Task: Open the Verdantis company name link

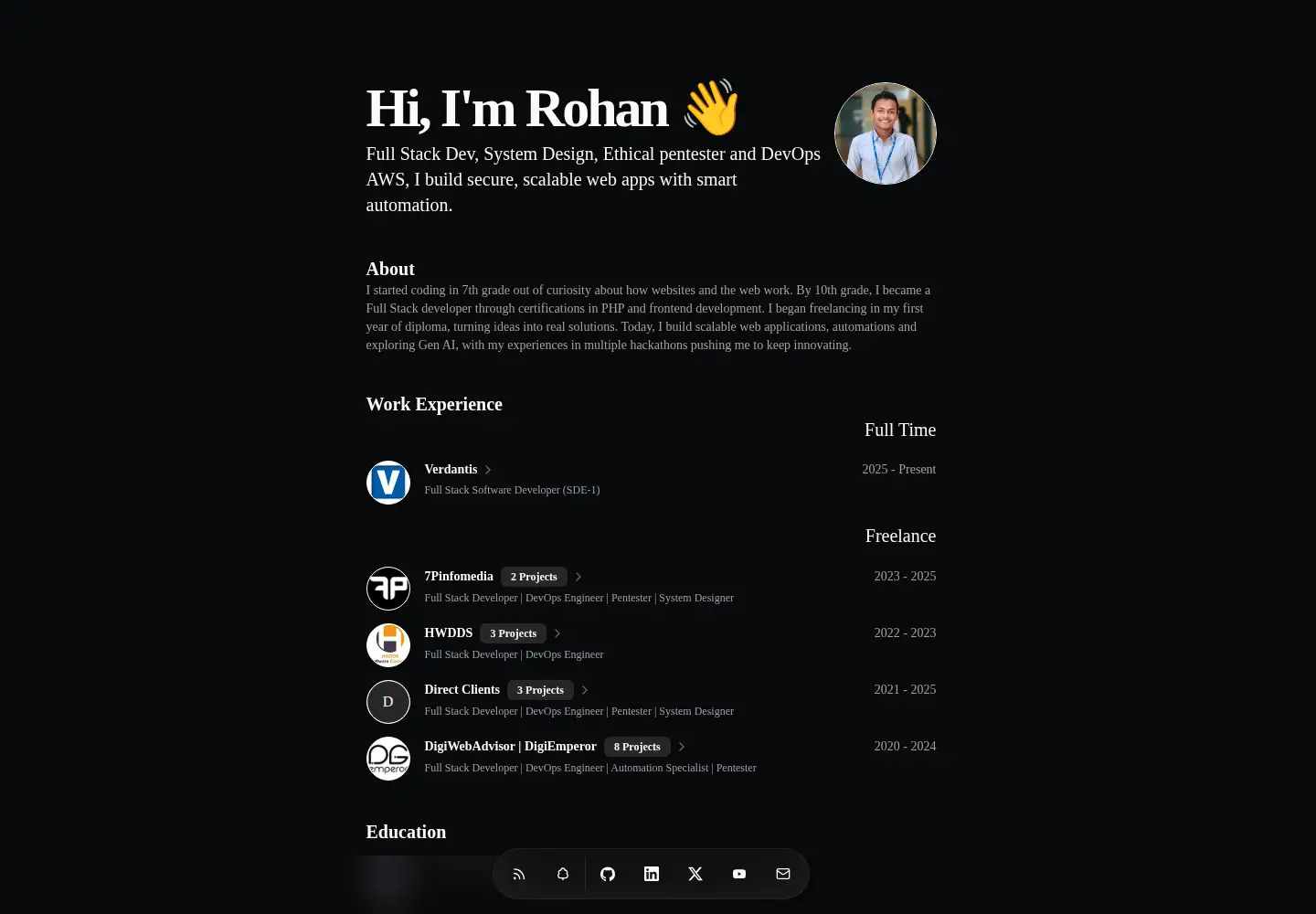Action: pos(451,469)
